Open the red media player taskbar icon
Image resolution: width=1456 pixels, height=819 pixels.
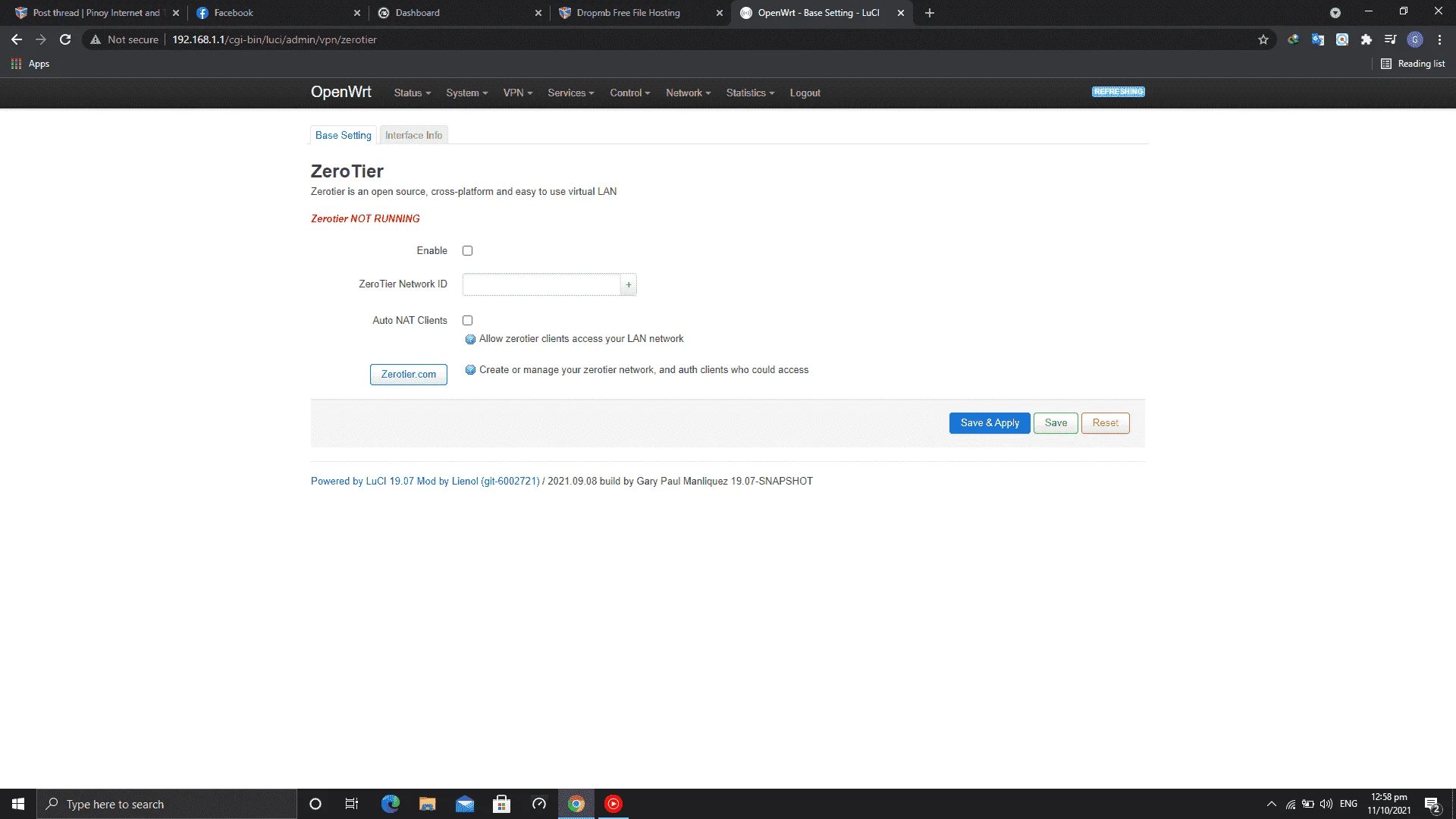click(613, 804)
